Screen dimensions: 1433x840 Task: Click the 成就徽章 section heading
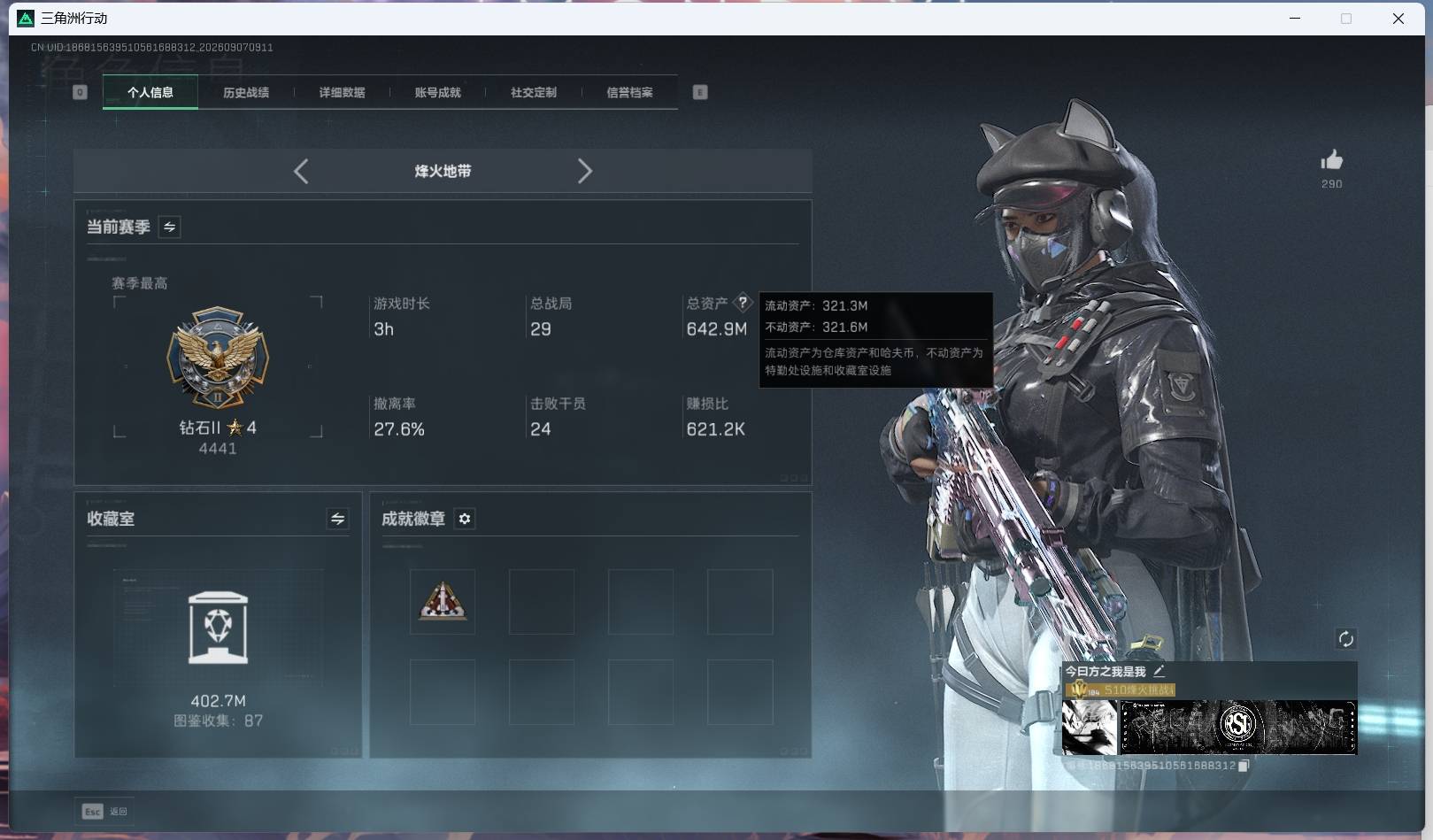pos(413,519)
